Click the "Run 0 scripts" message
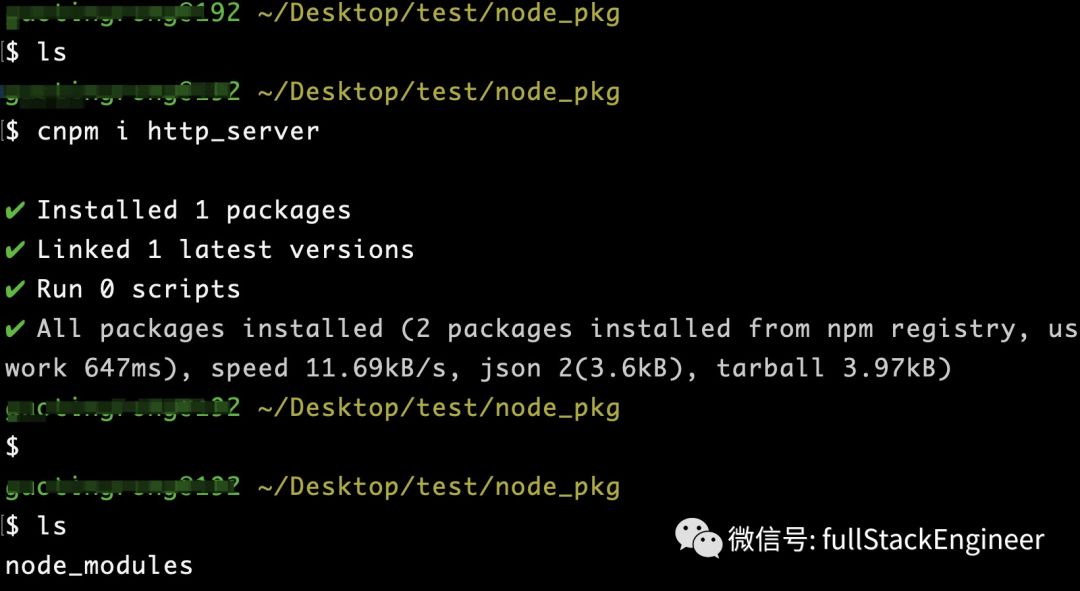 click(138, 290)
